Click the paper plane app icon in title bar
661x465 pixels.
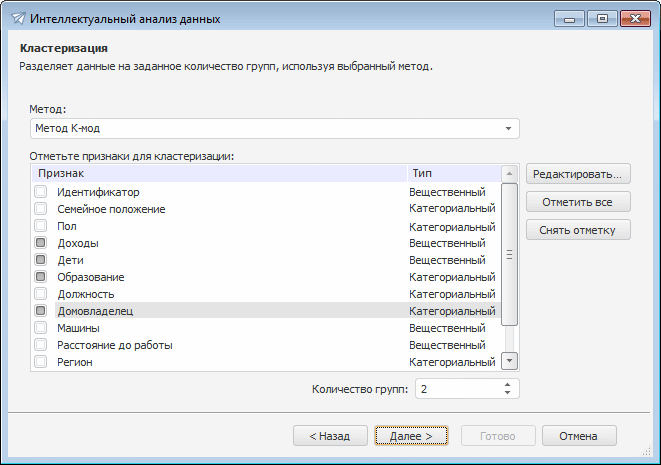[17, 19]
